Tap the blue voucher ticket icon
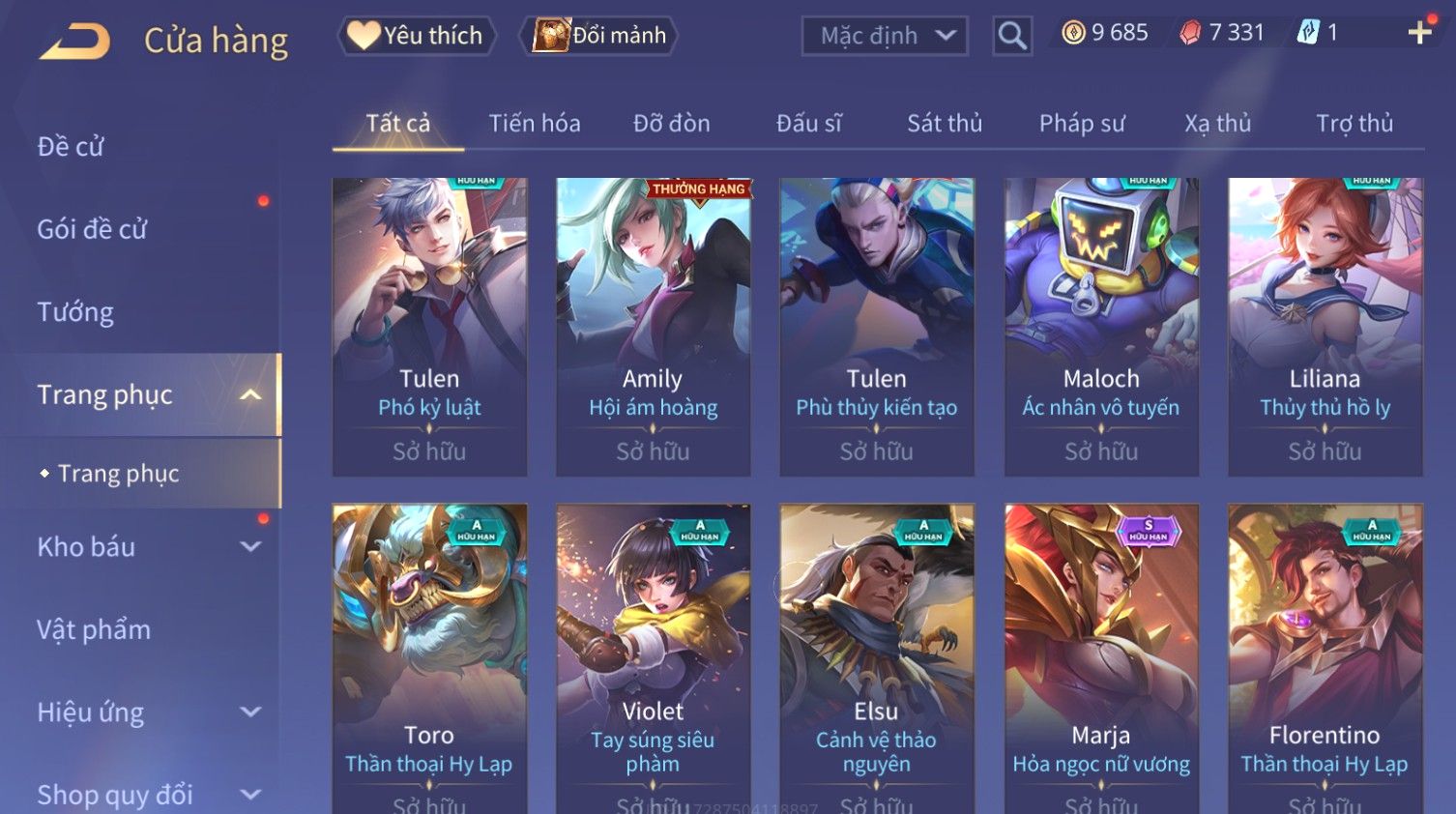The image size is (1456, 814). 1308,33
